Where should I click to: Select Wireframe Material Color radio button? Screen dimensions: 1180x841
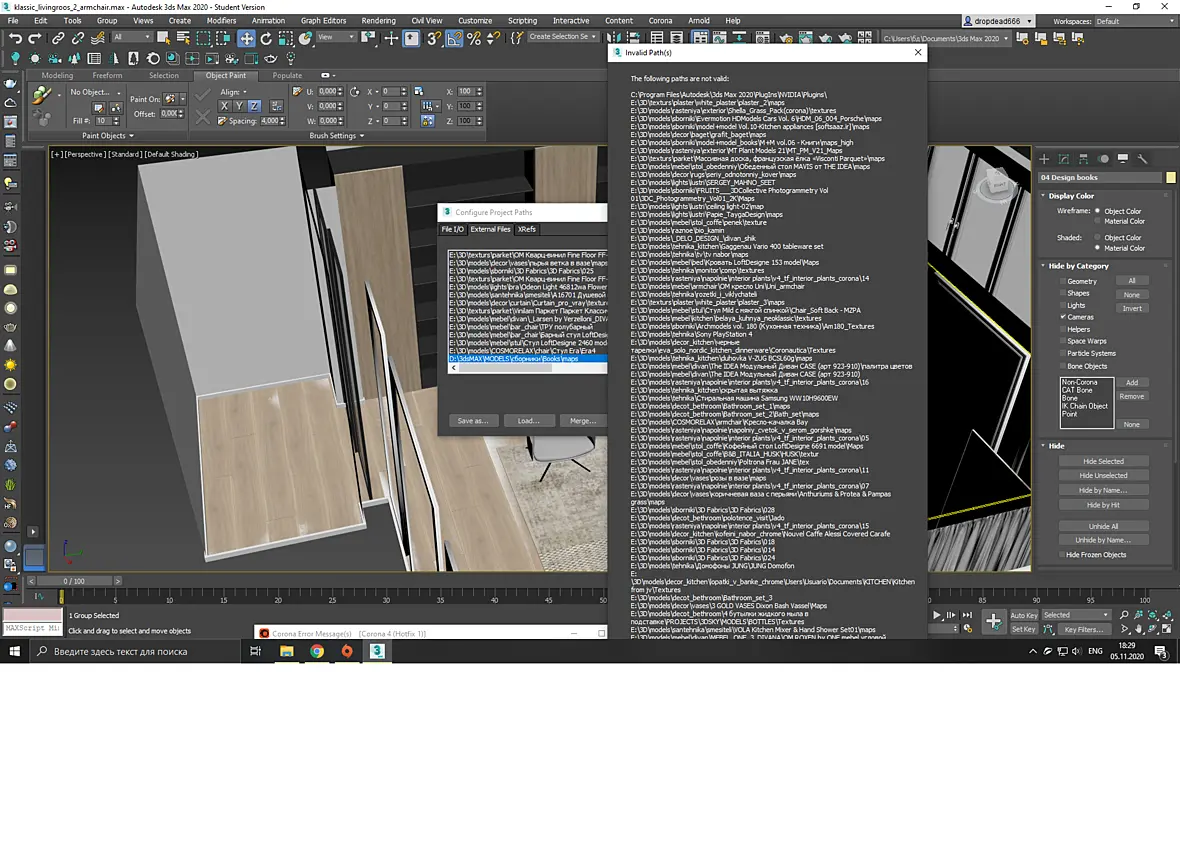pos(1097,221)
